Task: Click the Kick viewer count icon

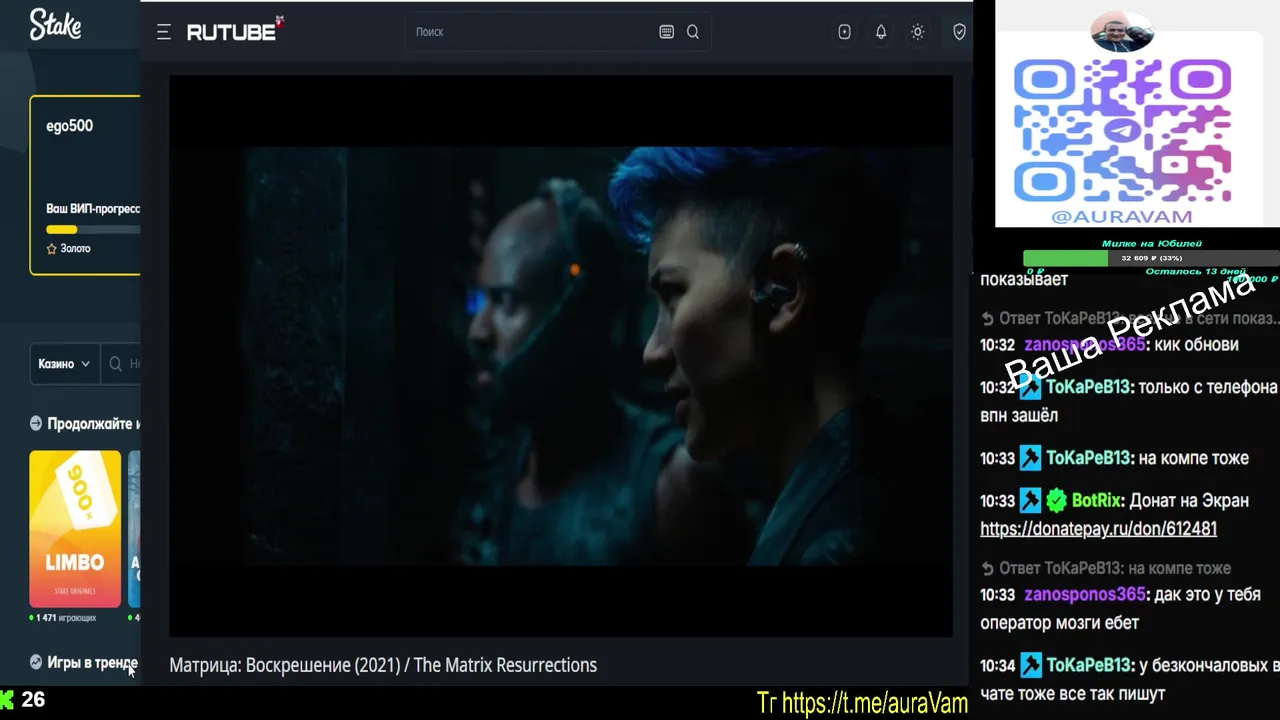Action: point(7,699)
